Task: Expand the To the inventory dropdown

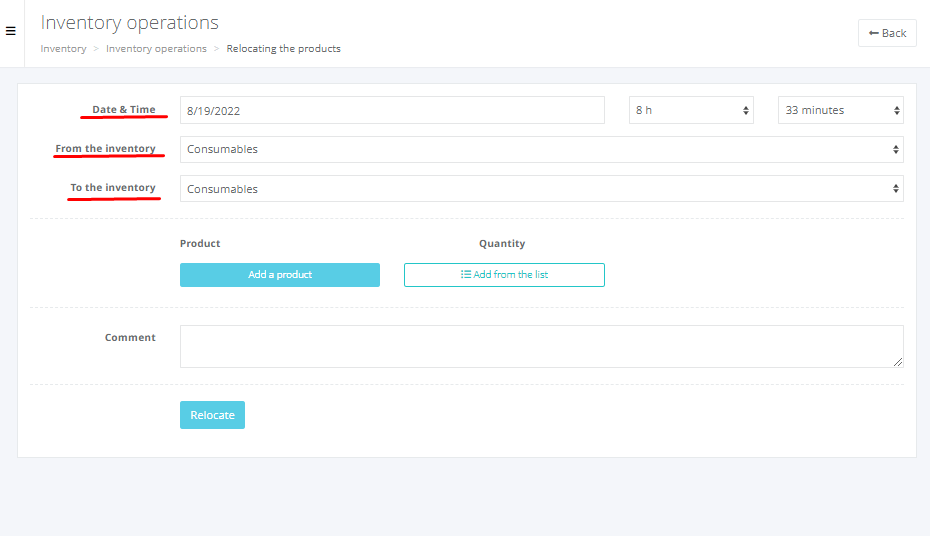Action: tap(541, 189)
